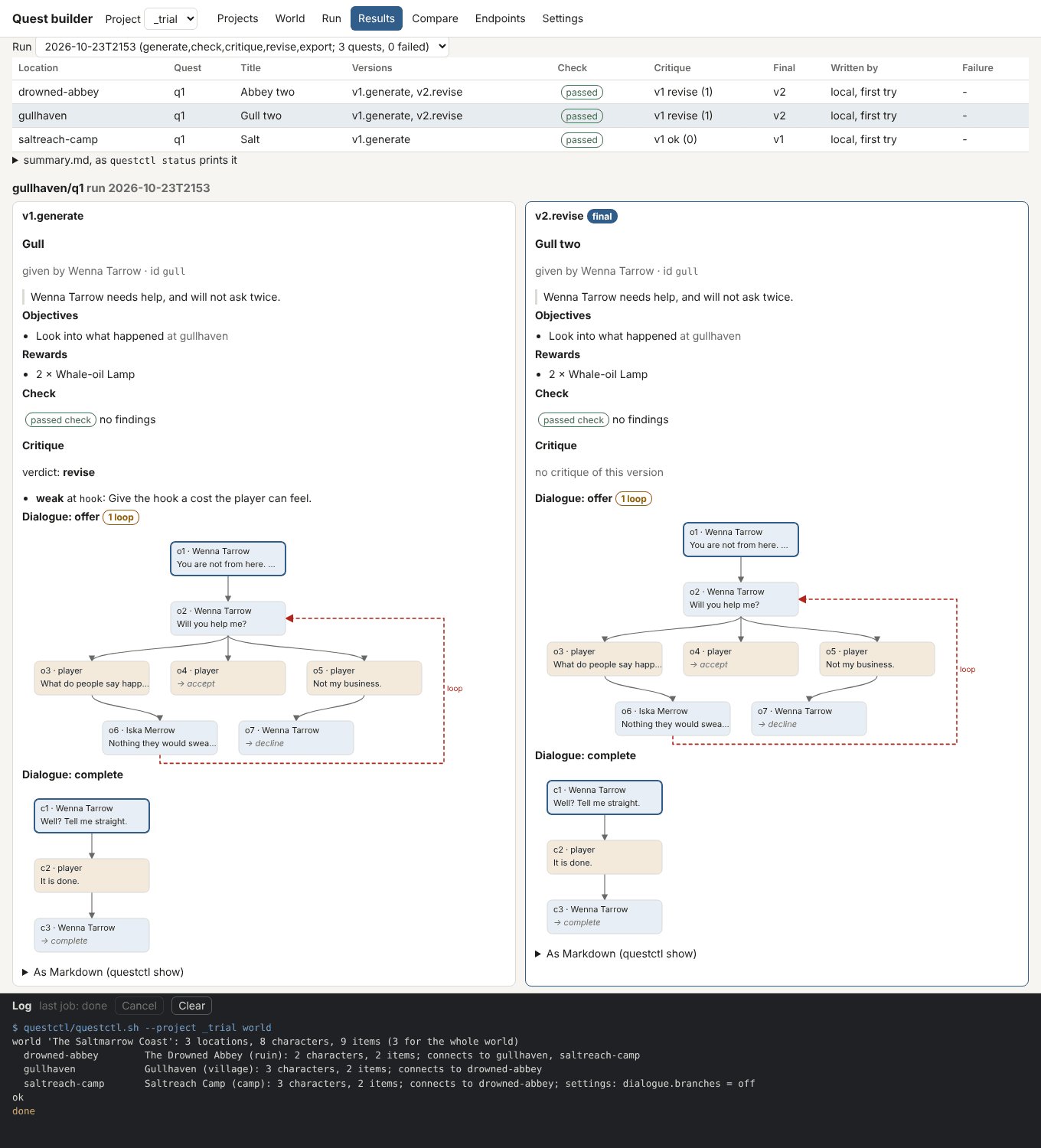Image resolution: width=1041 pixels, height=1148 pixels.
Task: Open the Project dropdown showing _trial
Action: click(x=171, y=18)
